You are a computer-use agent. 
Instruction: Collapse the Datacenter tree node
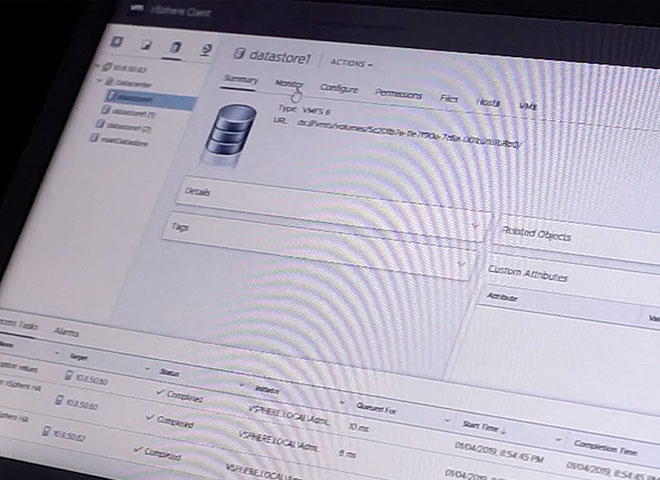pyautogui.click(x=100, y=80)
